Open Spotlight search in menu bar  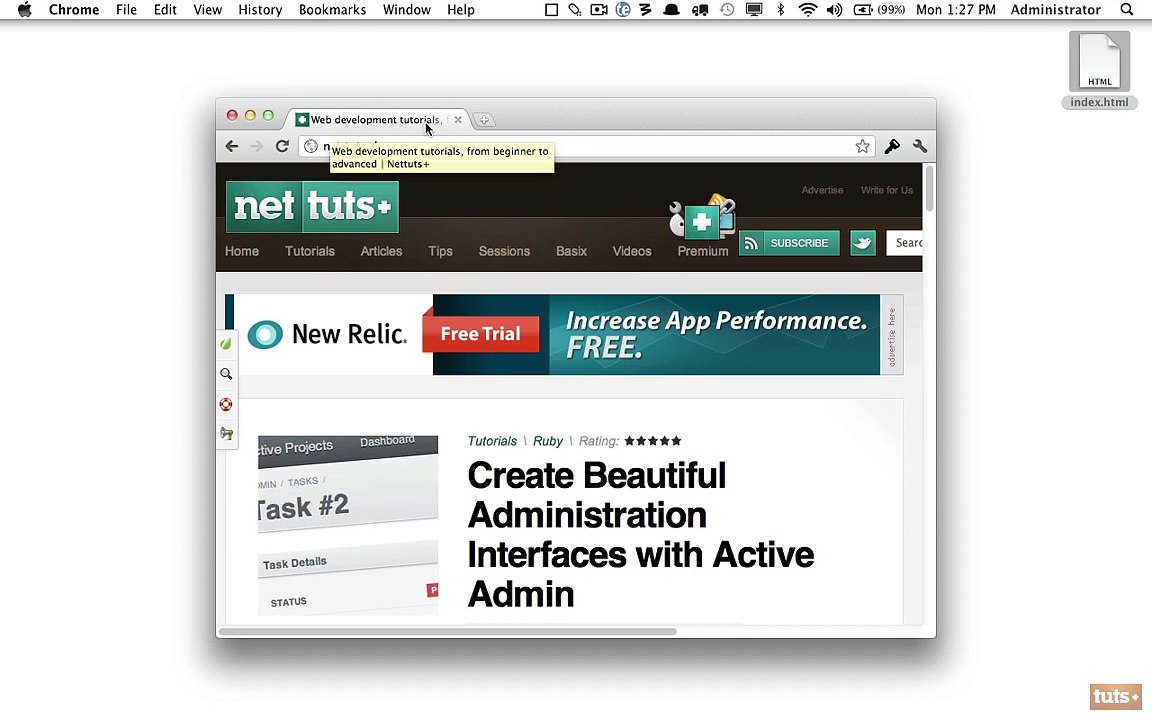pyautogui.click(x=1126, y=10)
